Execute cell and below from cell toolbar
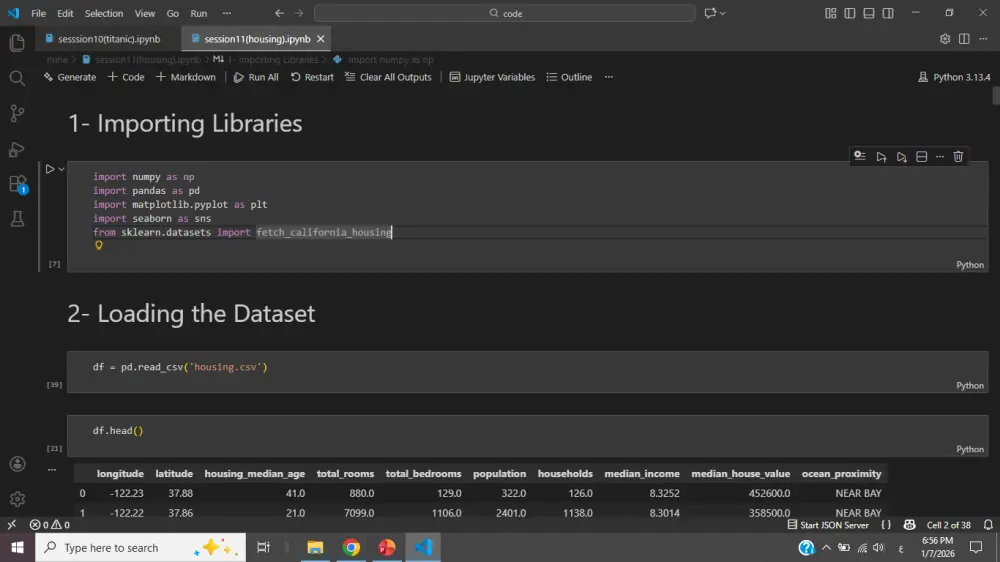 click(901, 156)
